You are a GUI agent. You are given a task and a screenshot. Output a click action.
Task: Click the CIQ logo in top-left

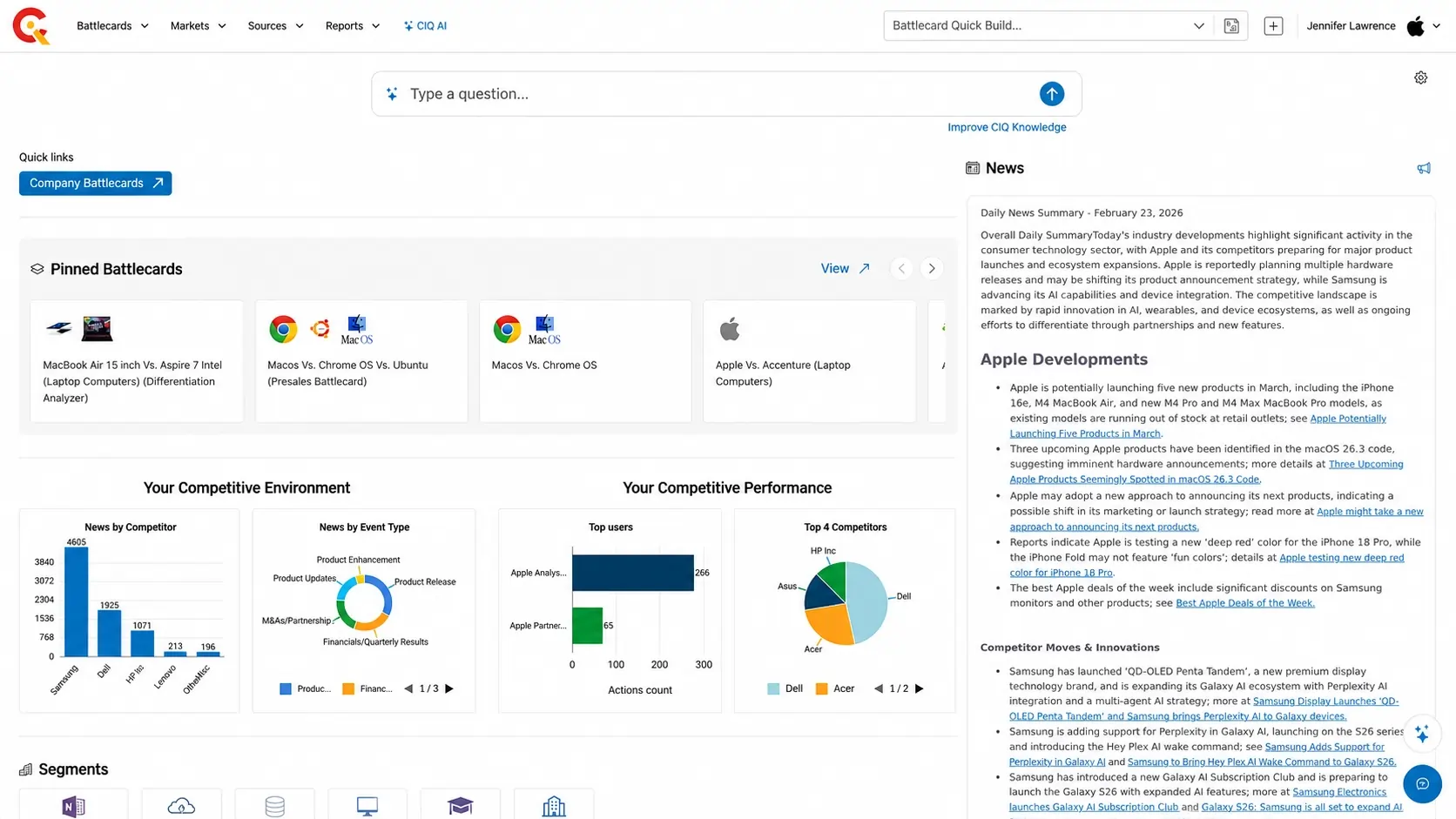point(31,26)
